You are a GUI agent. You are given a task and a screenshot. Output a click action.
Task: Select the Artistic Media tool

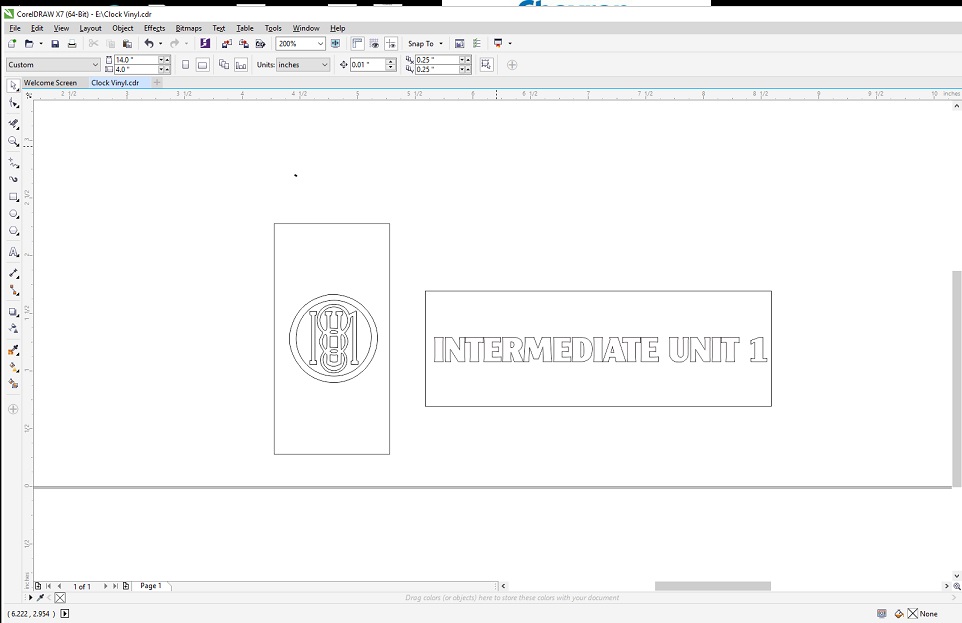(13, 179)
